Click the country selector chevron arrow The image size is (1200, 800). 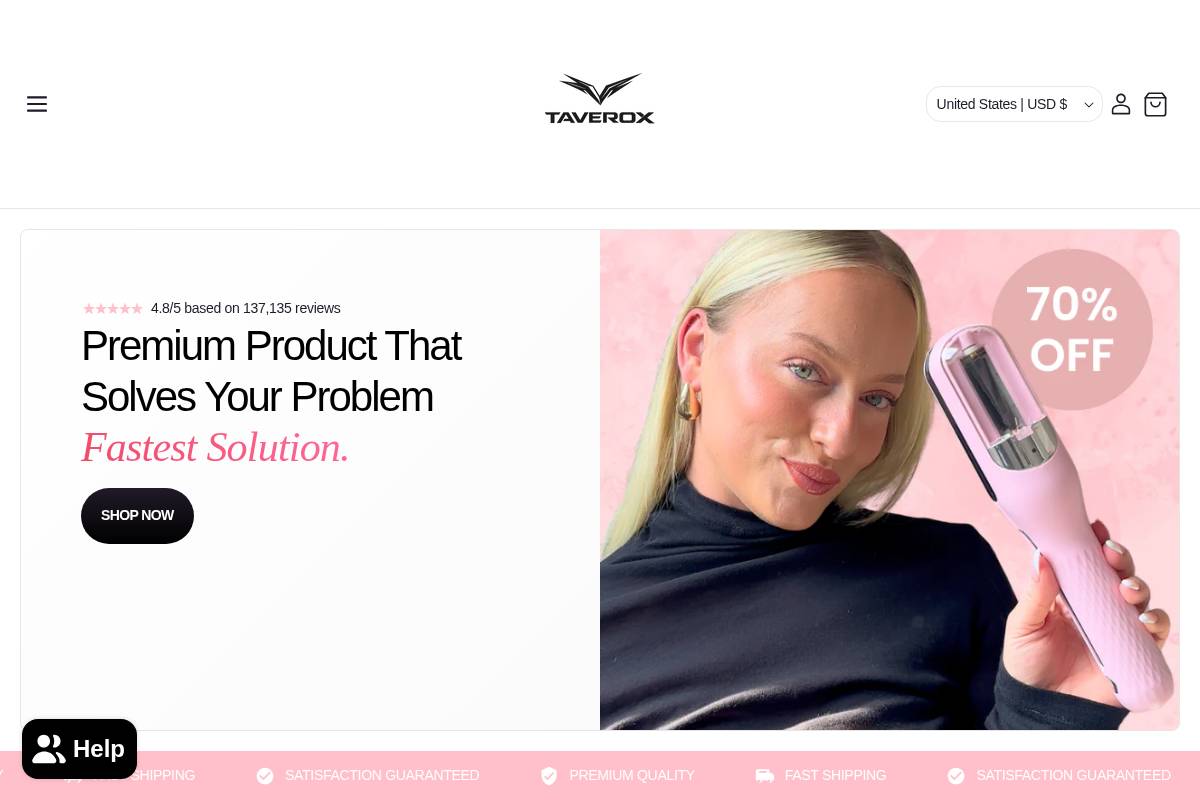1089,105
